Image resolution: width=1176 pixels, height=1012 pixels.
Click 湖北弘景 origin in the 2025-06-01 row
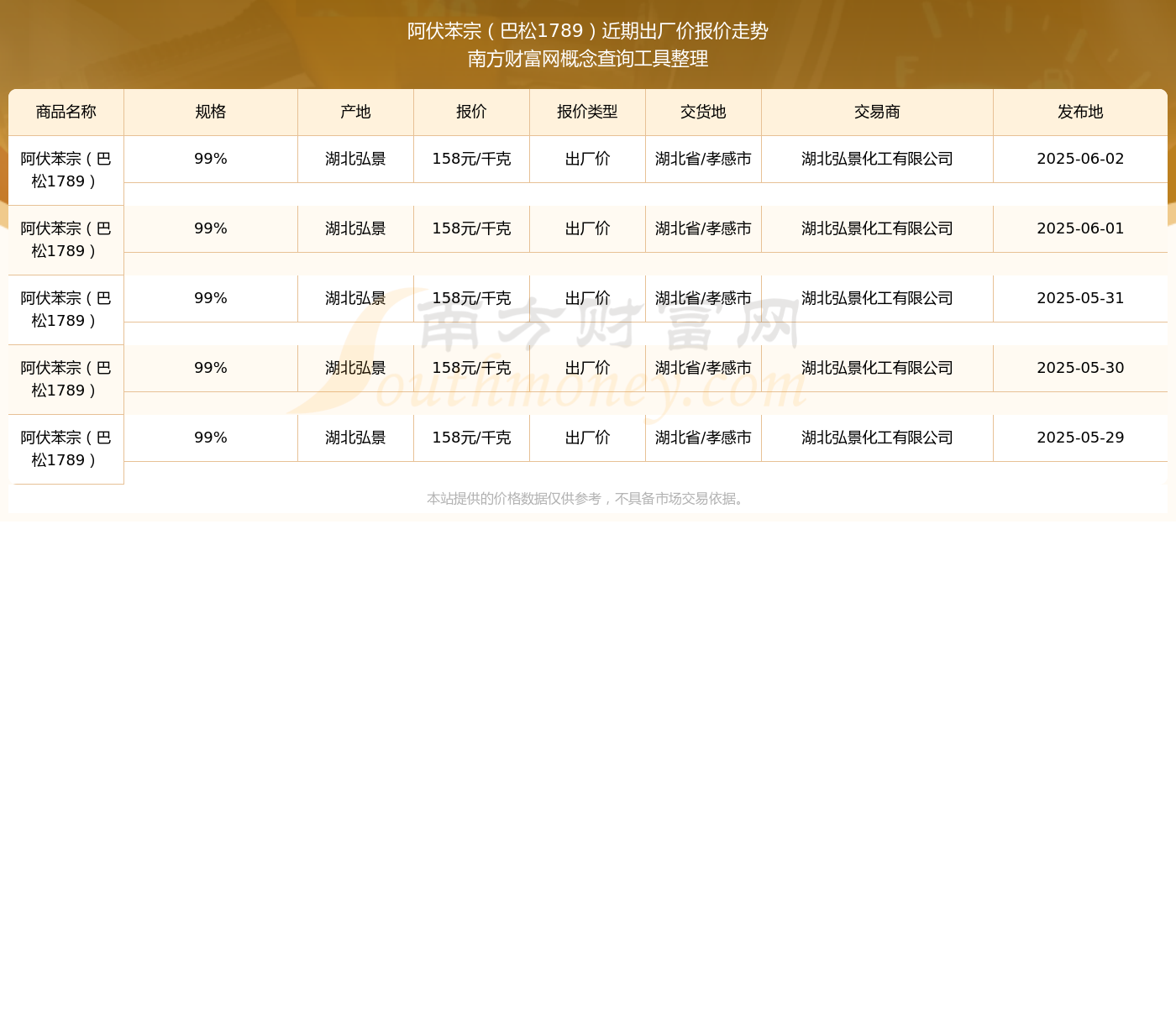tap(355, 228)
